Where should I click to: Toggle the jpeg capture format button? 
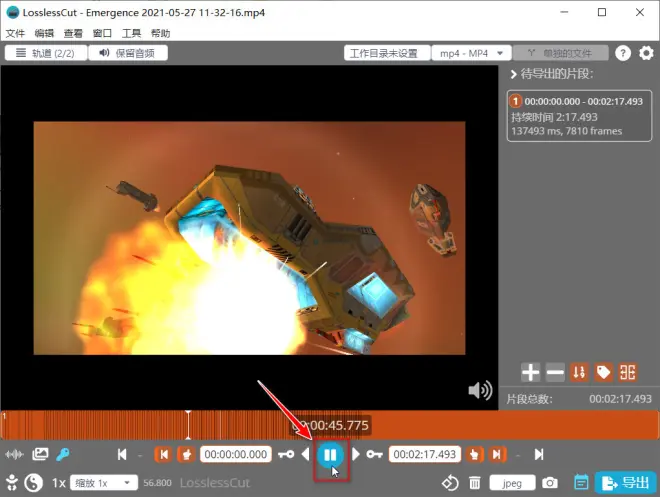pos(512,483)
